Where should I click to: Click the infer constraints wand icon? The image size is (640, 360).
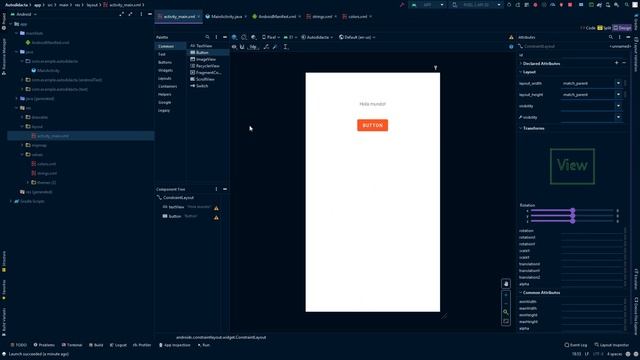[x=275, y=47]
